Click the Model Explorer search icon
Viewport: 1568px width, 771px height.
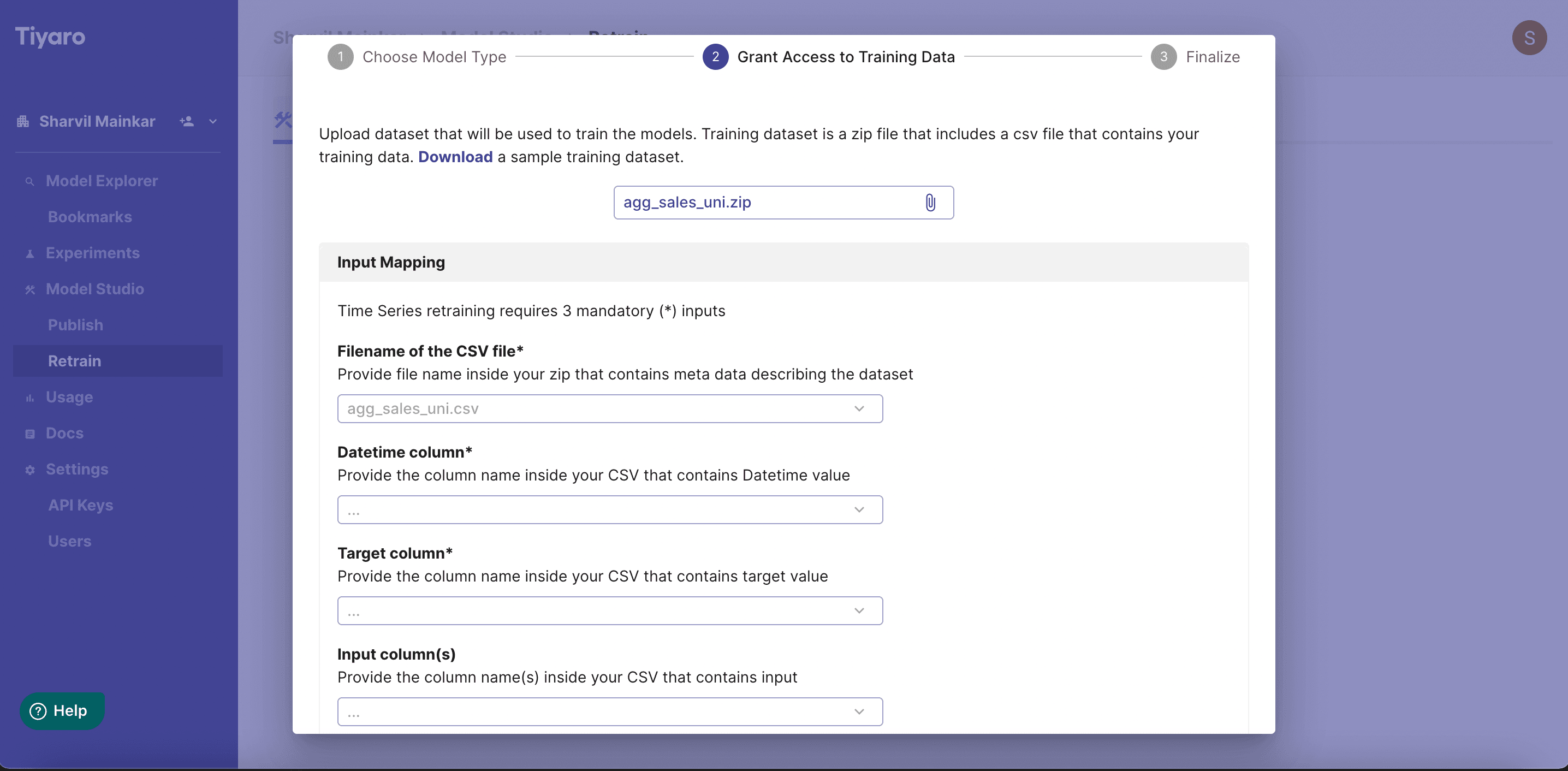coord(29,181)
